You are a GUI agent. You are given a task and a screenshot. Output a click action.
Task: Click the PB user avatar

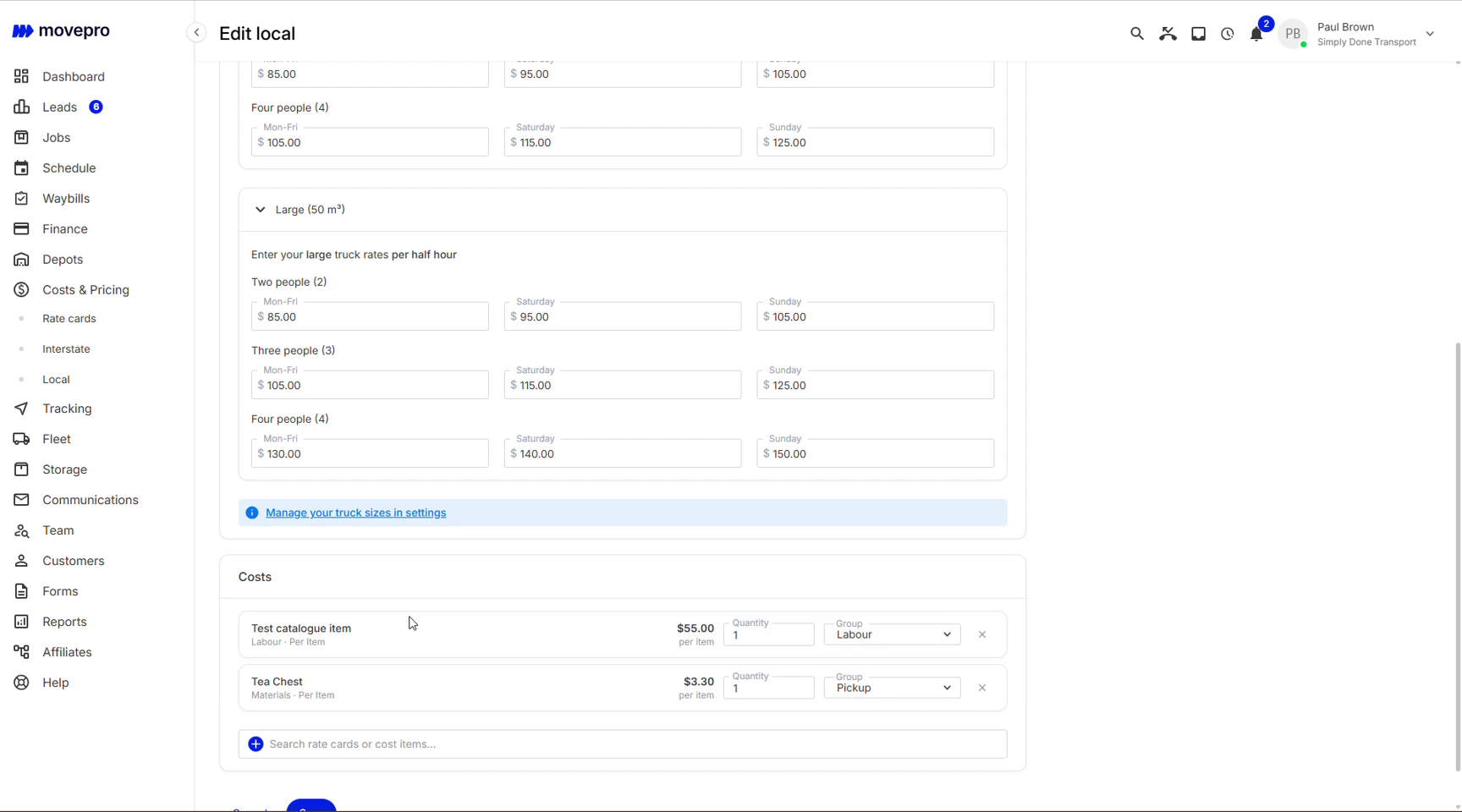tap(1293, 34)
